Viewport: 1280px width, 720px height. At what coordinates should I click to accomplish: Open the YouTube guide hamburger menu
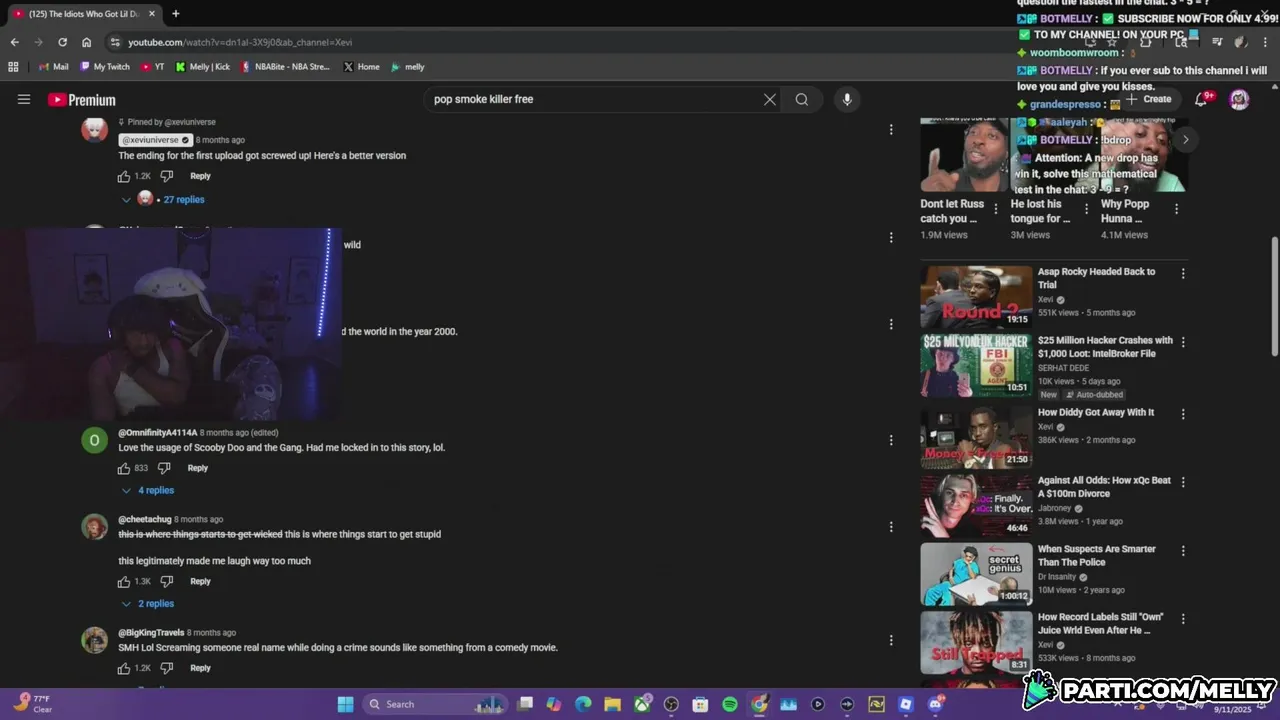[x=24, y=99]
